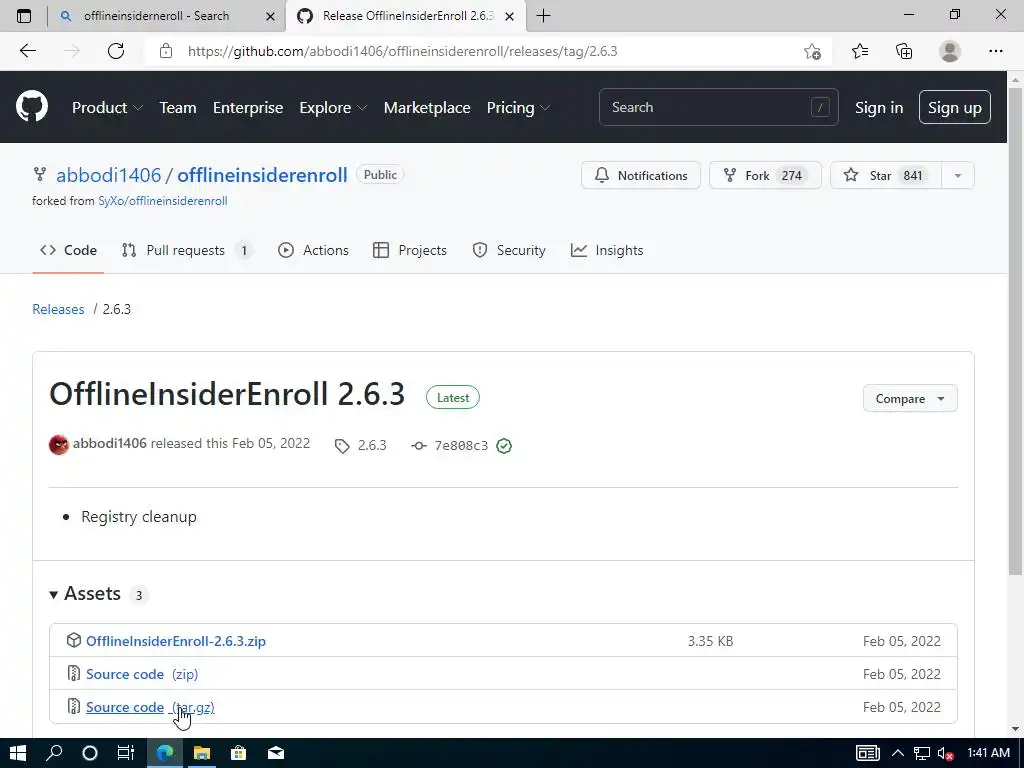Star the repository
Screen dimensions: 1024x768
(x=886, y=175)
